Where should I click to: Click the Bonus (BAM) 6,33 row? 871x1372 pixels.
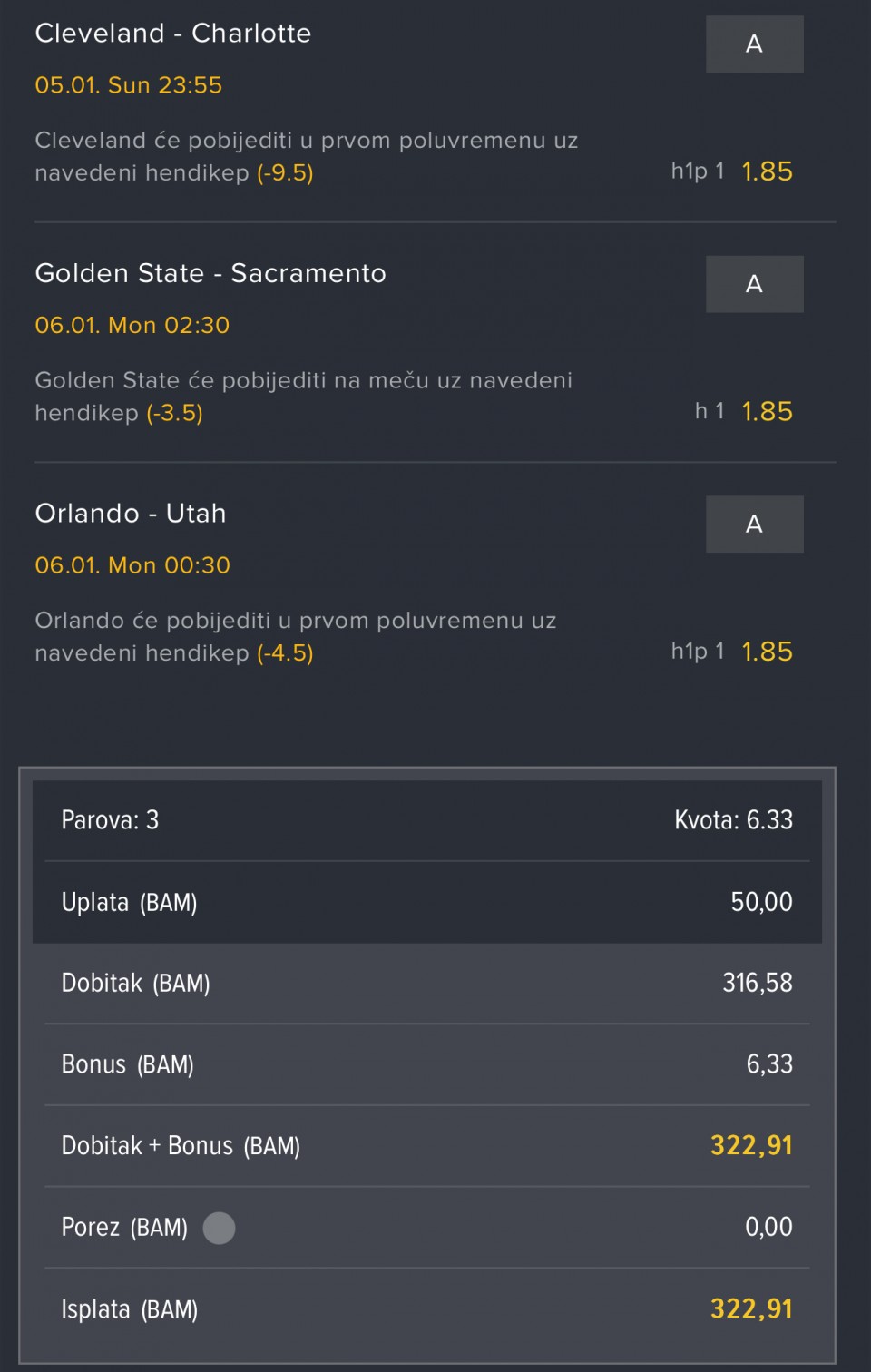pyautogui.click(x=426, y=1064)
